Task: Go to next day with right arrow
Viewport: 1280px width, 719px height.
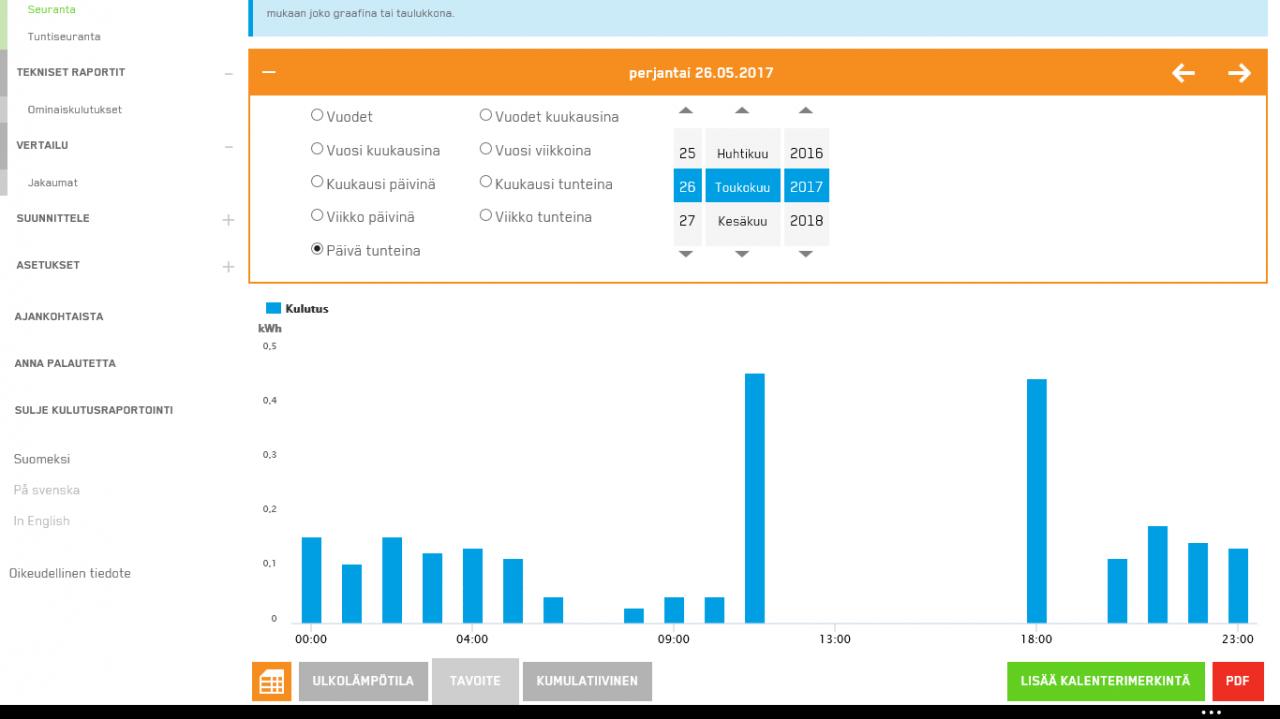Action: click(x=1239, y=73)
